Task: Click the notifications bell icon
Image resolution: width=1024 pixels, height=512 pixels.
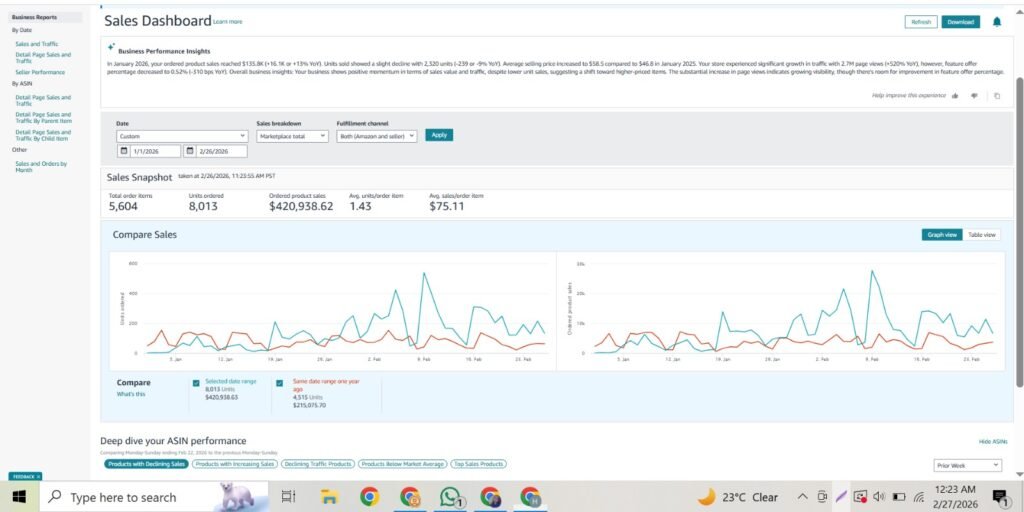Action: click(x=996, y=22)
